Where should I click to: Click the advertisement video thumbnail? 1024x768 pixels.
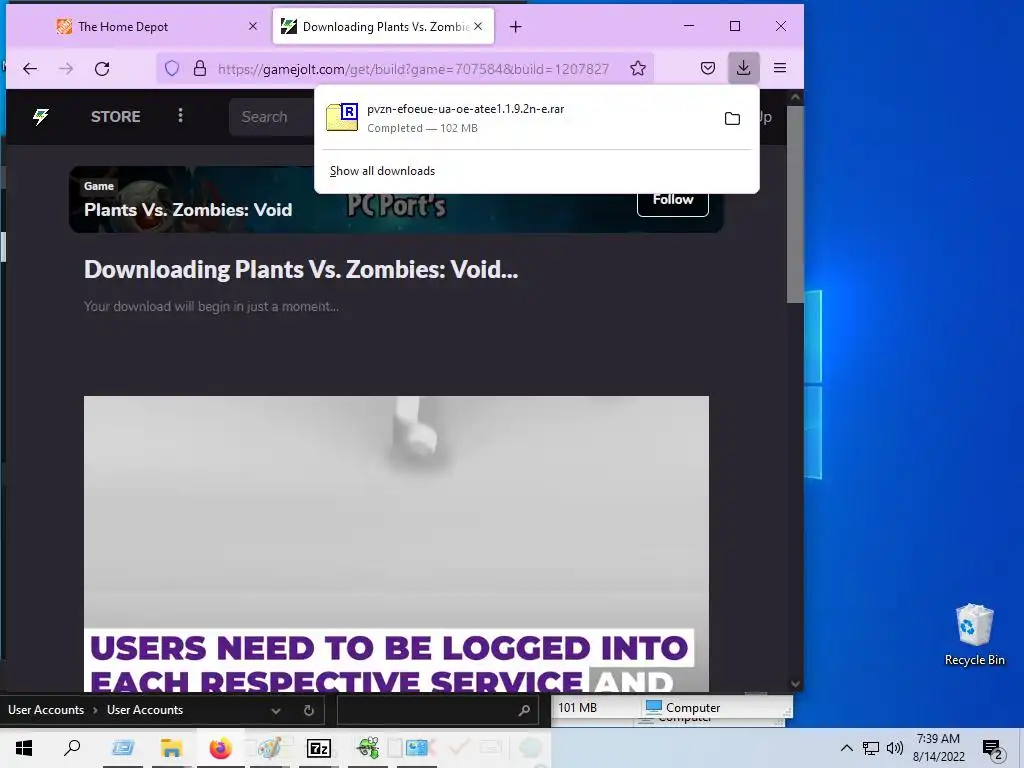point(396,543)
